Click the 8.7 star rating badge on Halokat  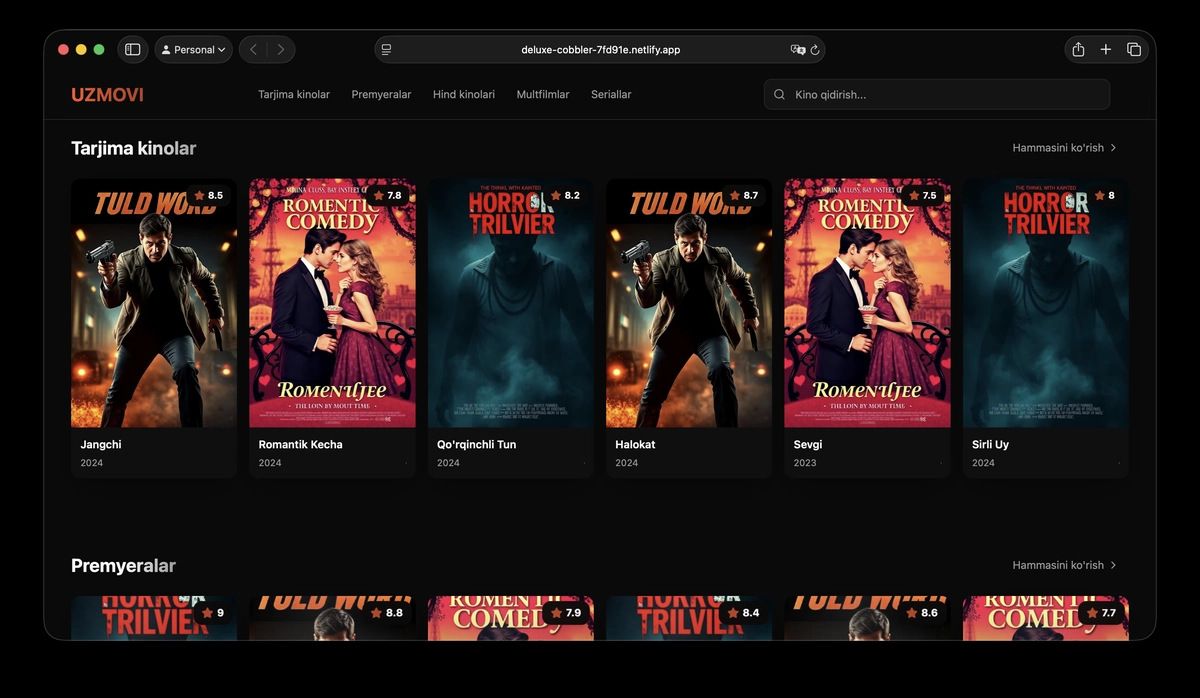click(743, 195)
